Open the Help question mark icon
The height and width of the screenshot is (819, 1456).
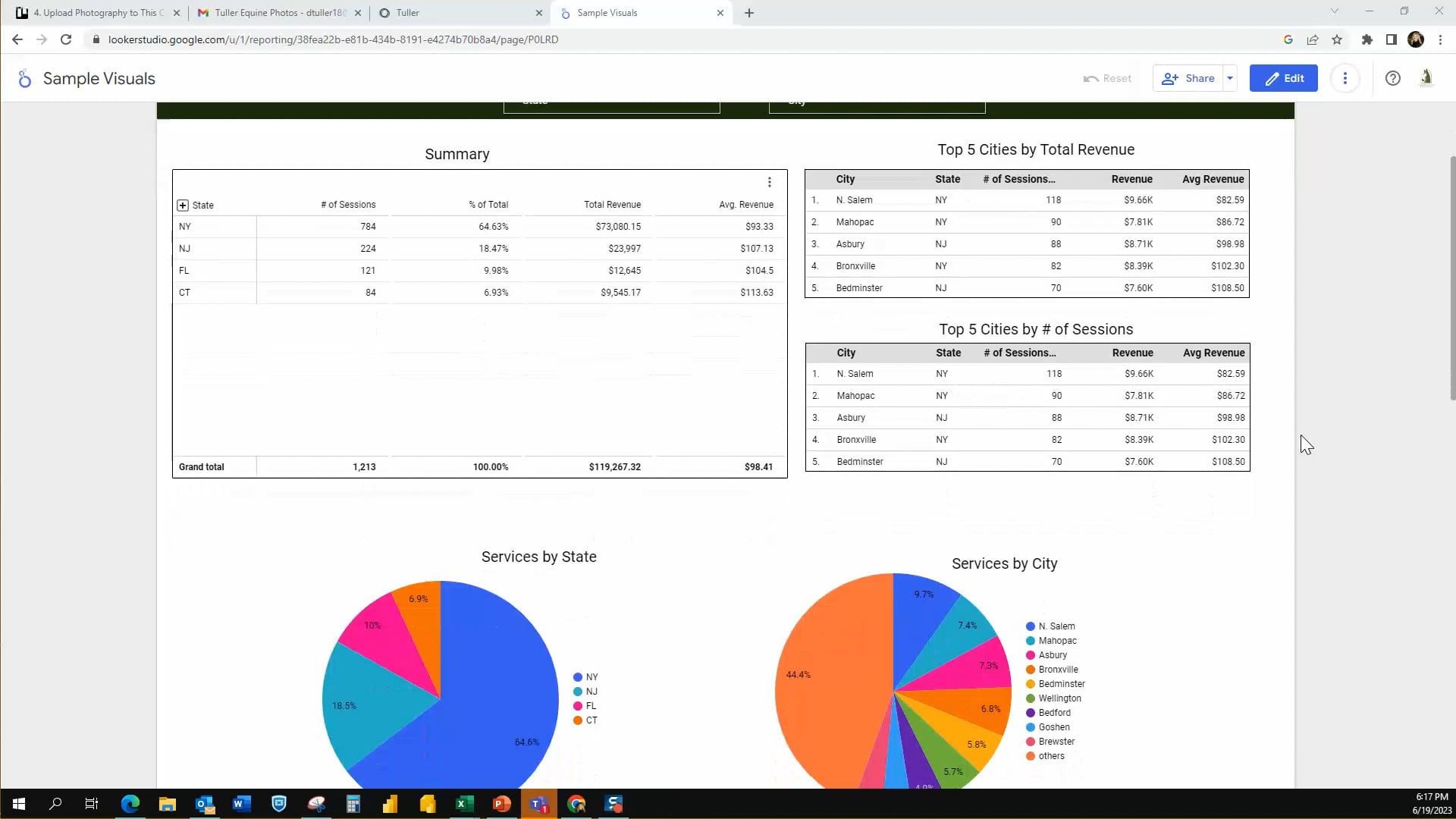coord(1392,78)
